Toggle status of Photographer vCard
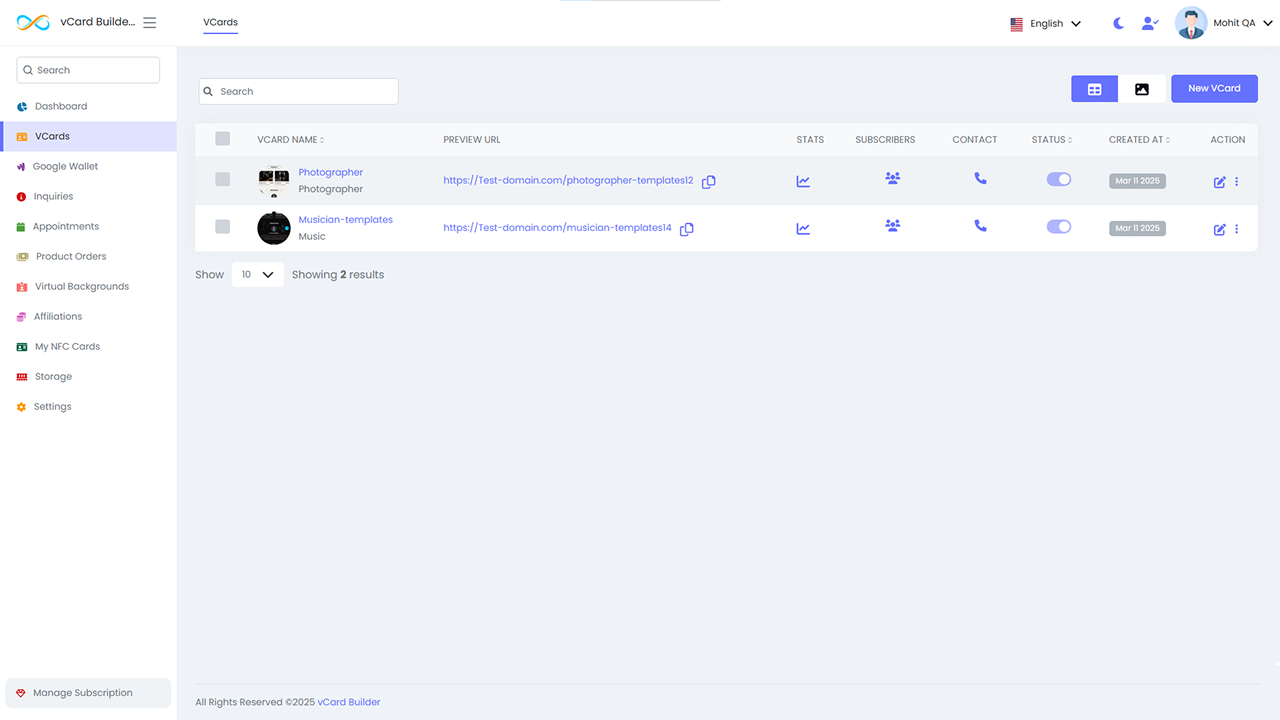 (x=1058, y=179)
